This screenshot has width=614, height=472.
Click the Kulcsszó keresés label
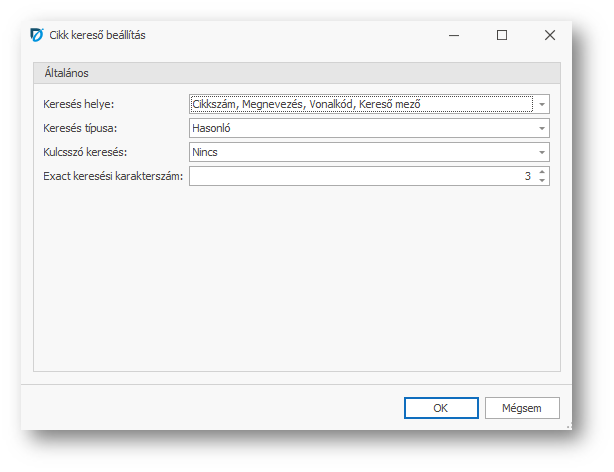[x=85, y=152]
